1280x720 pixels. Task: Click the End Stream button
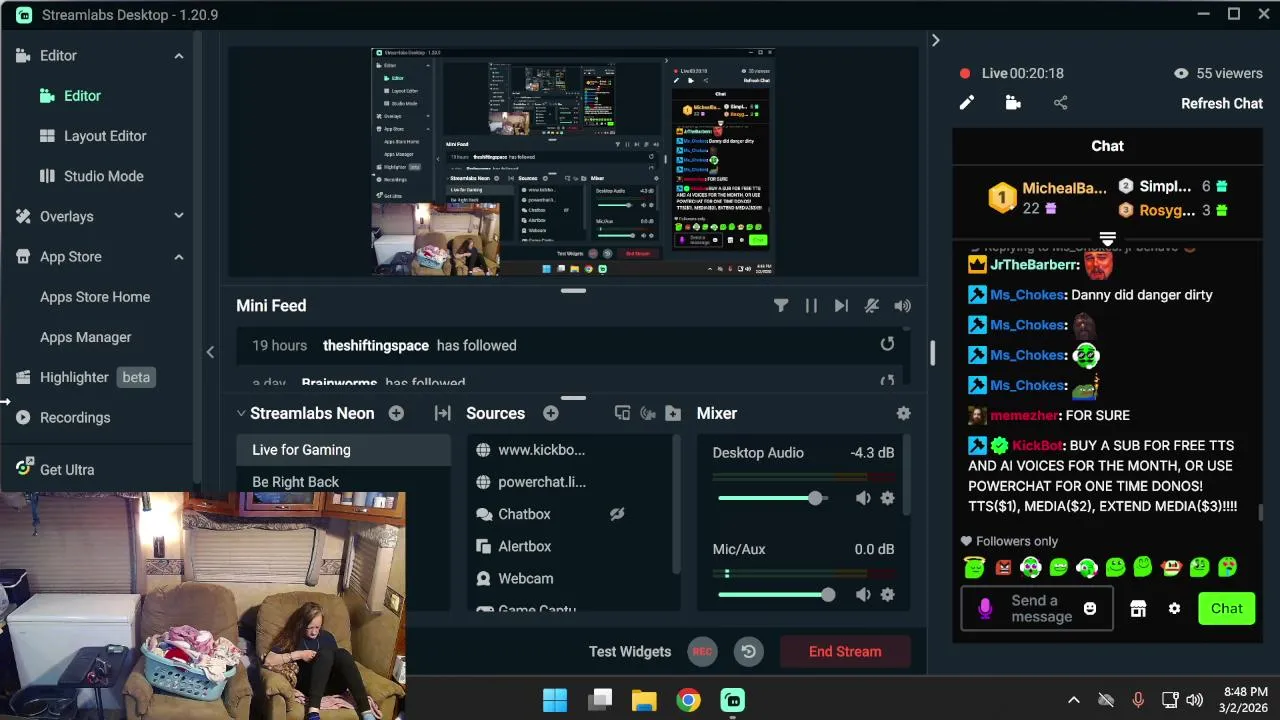point(845,651)
